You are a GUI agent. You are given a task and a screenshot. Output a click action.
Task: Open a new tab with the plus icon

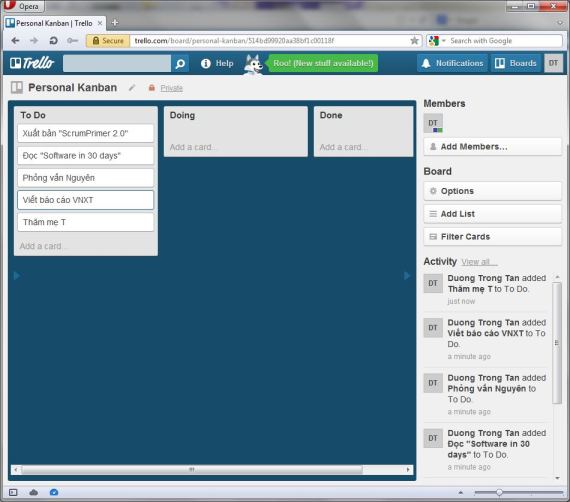[x=115, y=23]
